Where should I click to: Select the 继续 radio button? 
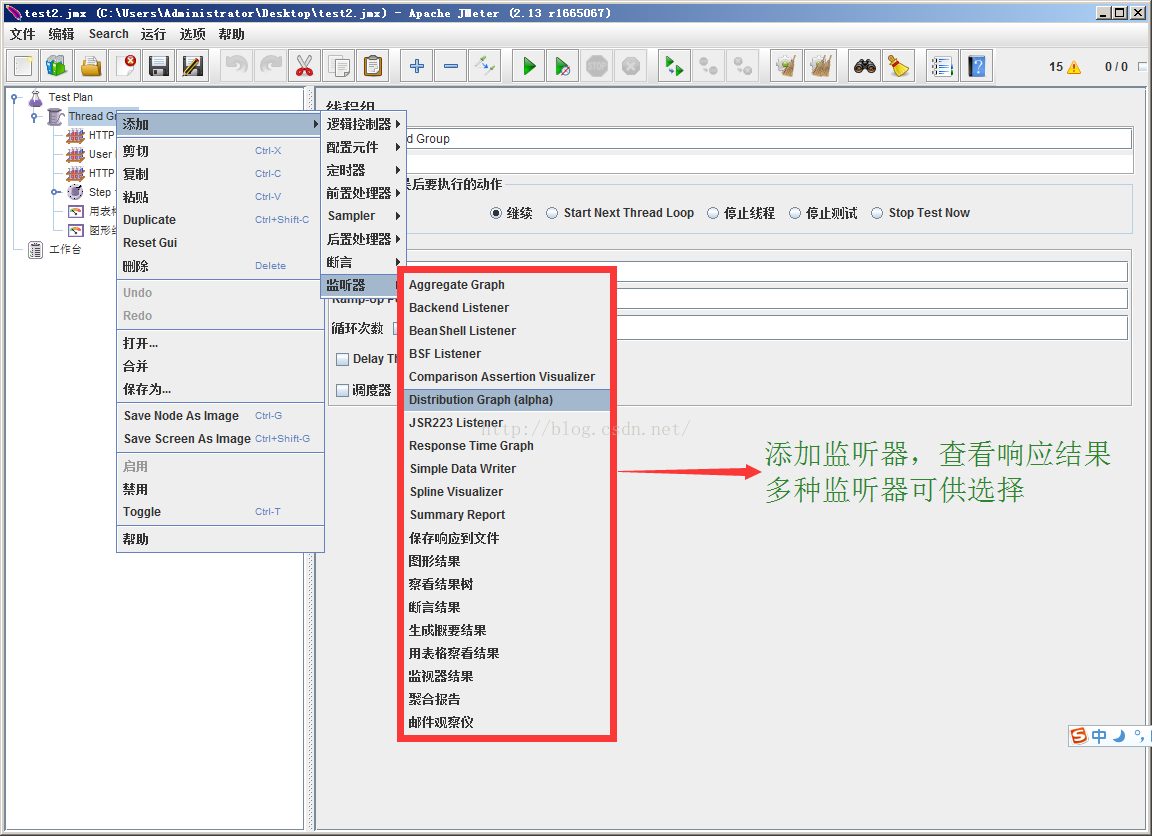coord(496,213)
